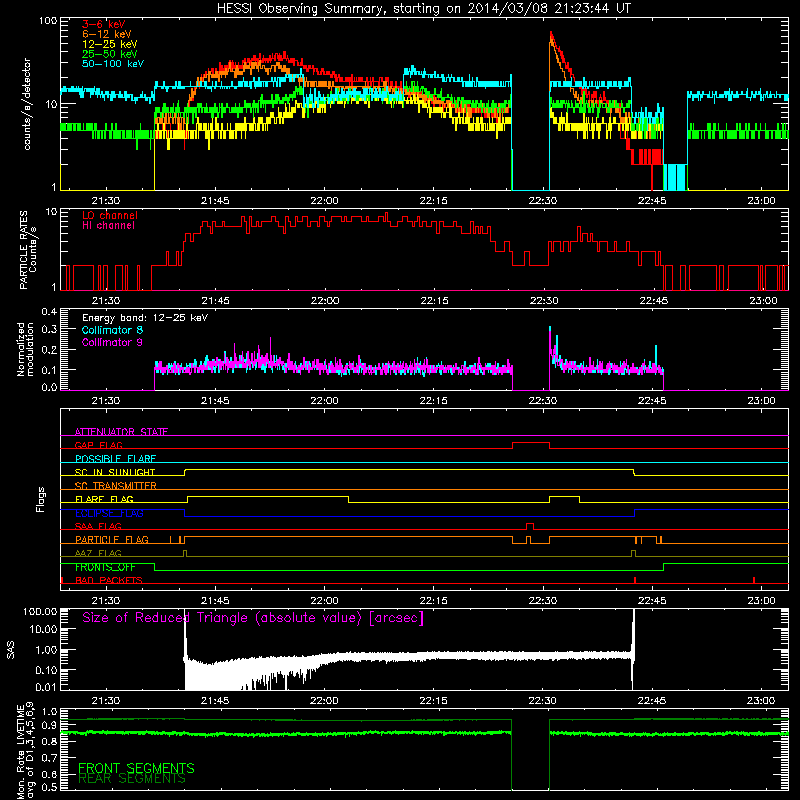Click the counts/s/detector axis label
Image resolution: width=800 pixels, height=800 pixels.
(27, 104)
